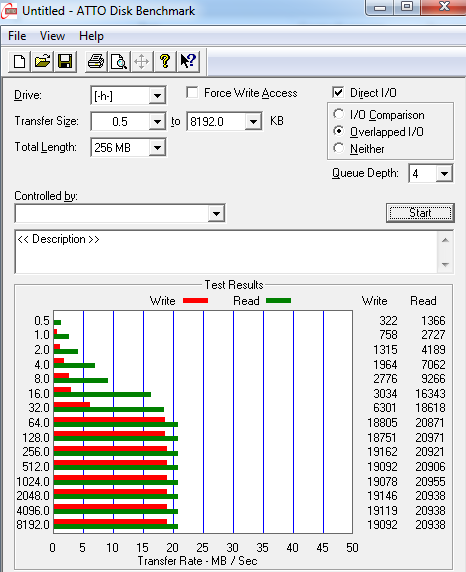This screenshot has width=466, height=572.
Task: Open the View menu
Action: [x=52, y=36]
